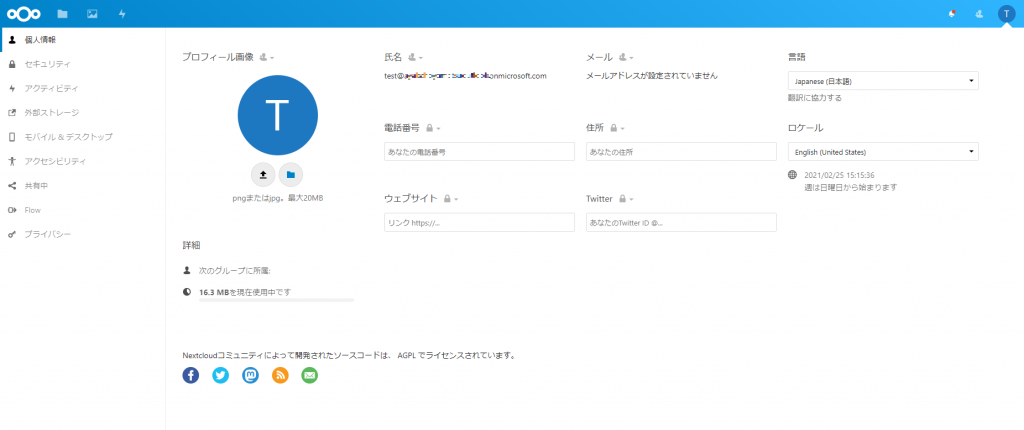
Task: Click 2021/02/25 15:15:36 date text
Action: [839, 175]
